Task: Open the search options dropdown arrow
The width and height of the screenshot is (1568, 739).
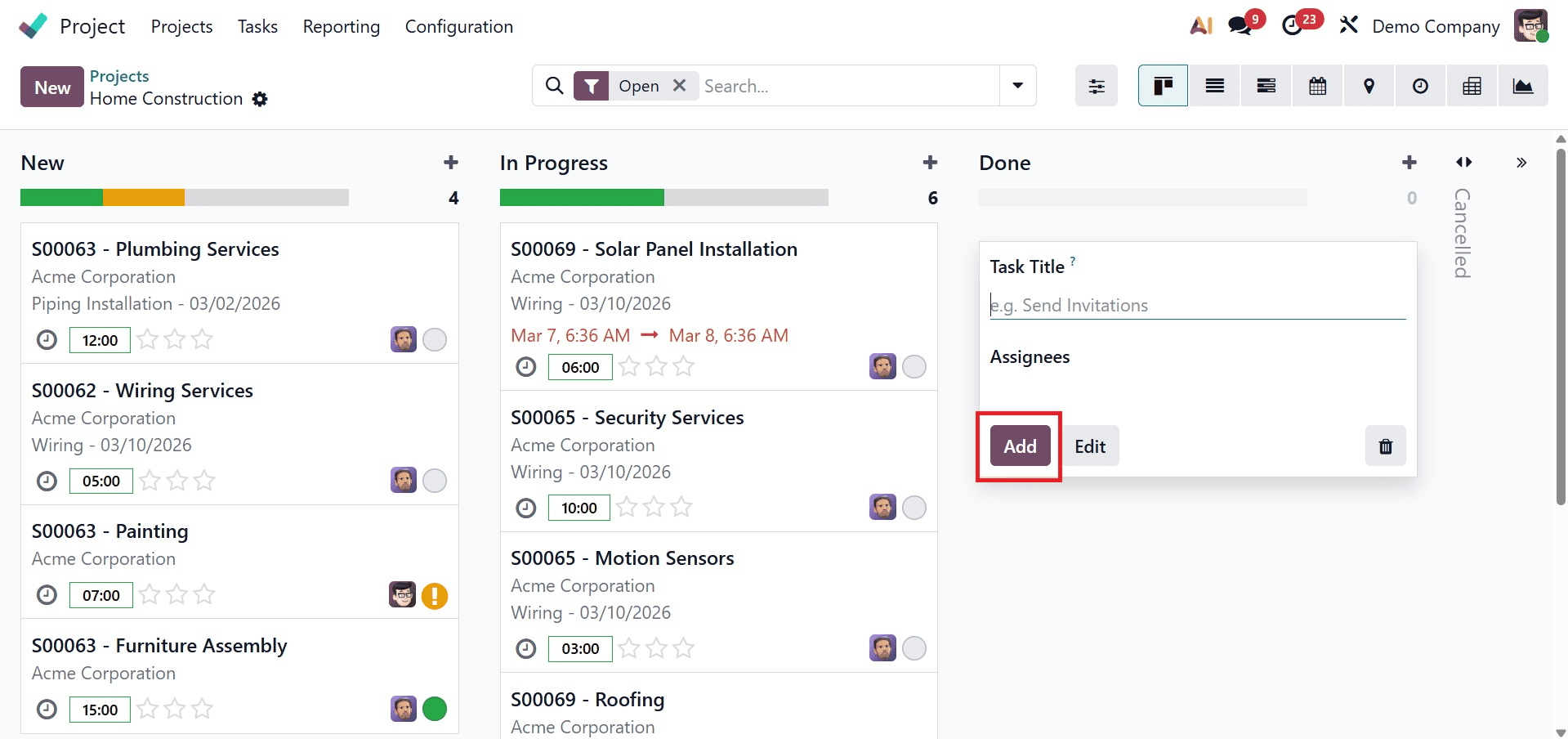Action: point(1016,85)
